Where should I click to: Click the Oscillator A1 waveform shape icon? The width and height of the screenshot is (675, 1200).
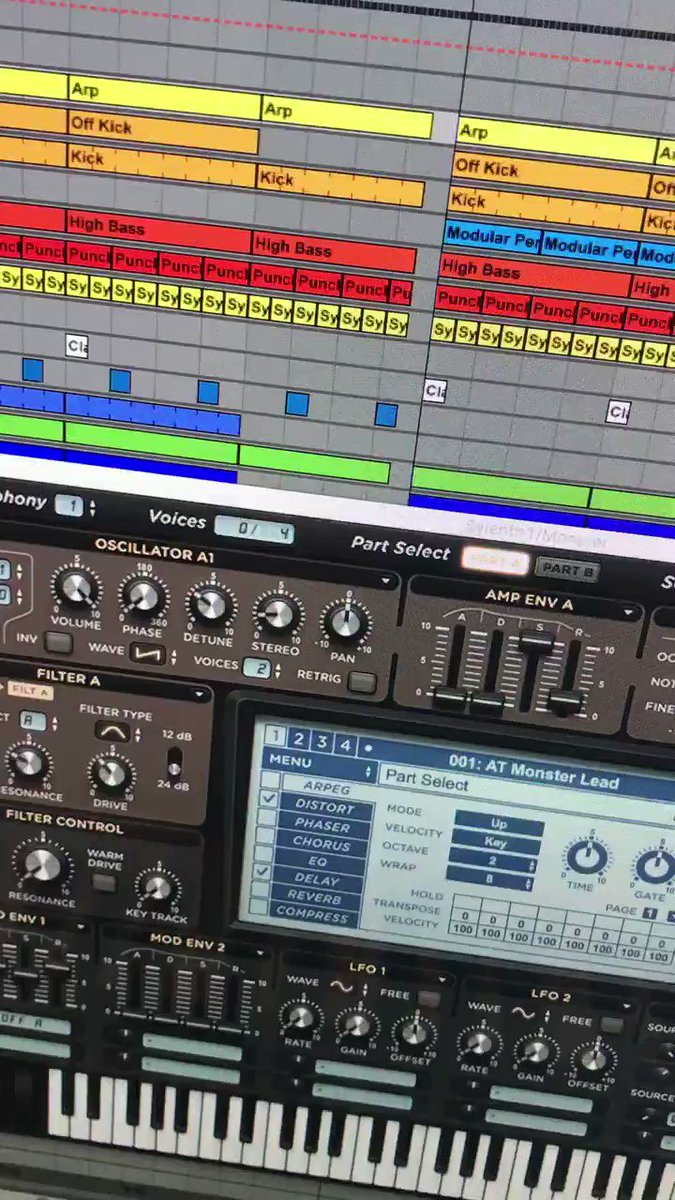146,653
